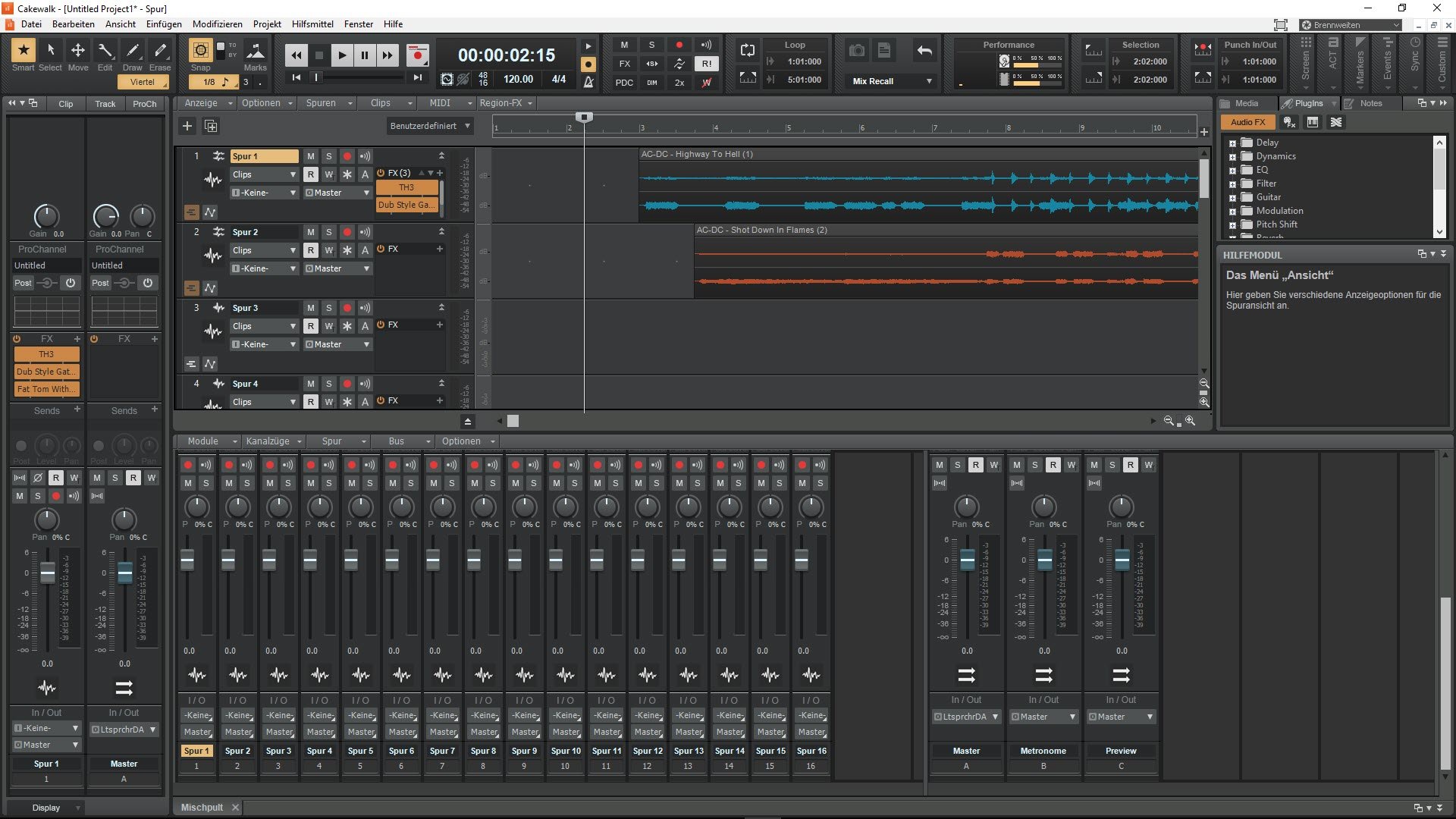
Task: Select the Erase tool
Action: pyautogui.click(x=160, y=52)
